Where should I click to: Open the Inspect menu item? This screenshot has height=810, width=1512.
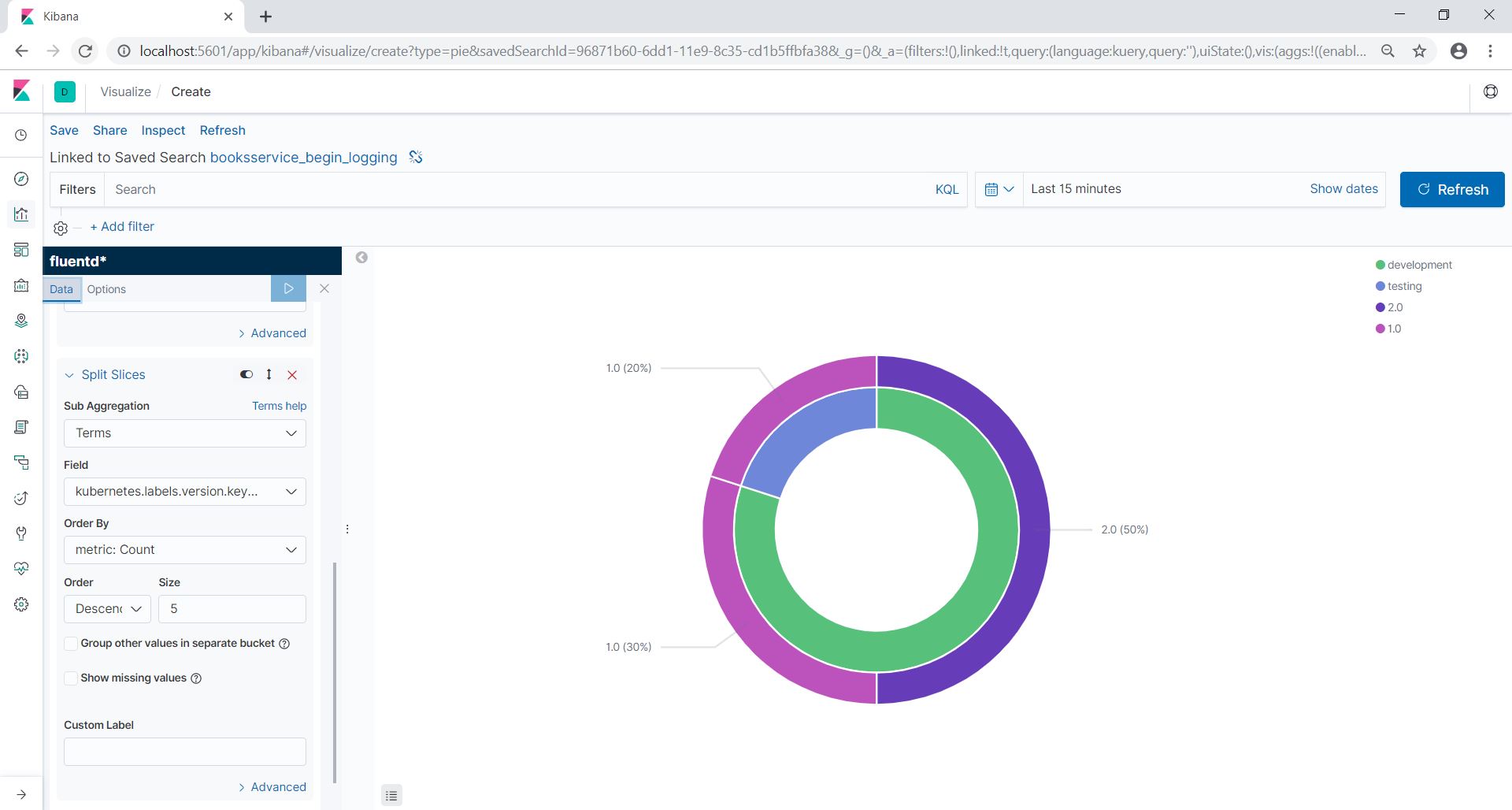(x=163, y=131)
